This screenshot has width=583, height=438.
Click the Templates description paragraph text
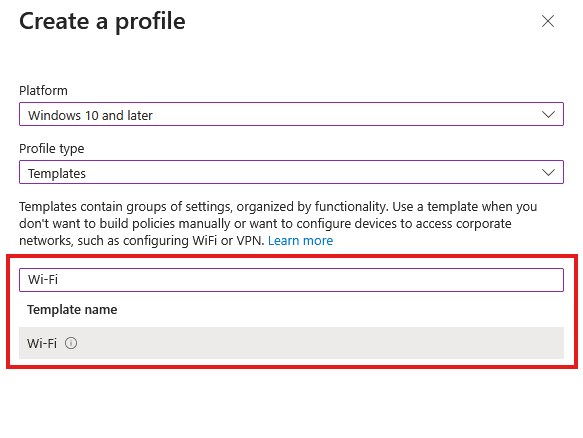click(278, 223)
